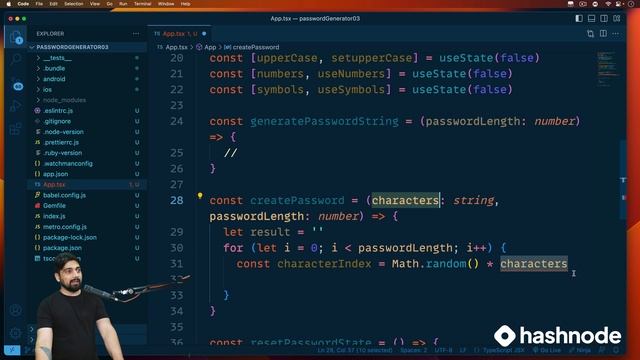Open the Manage gear icon

coord(16,333)
